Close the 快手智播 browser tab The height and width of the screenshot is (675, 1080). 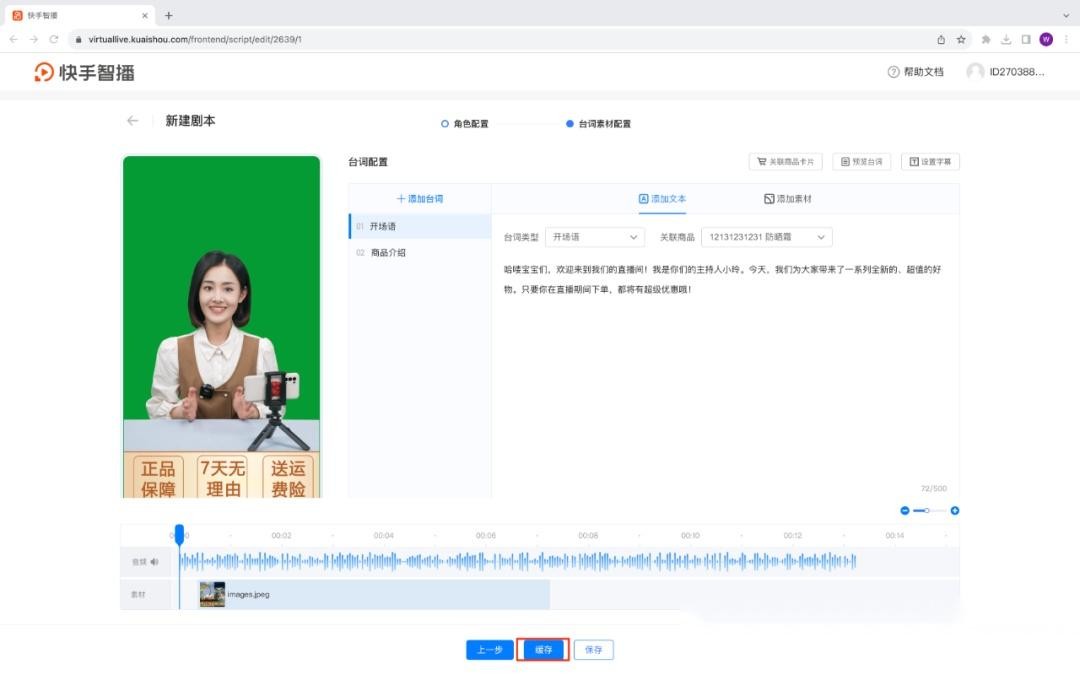point(145,15)
